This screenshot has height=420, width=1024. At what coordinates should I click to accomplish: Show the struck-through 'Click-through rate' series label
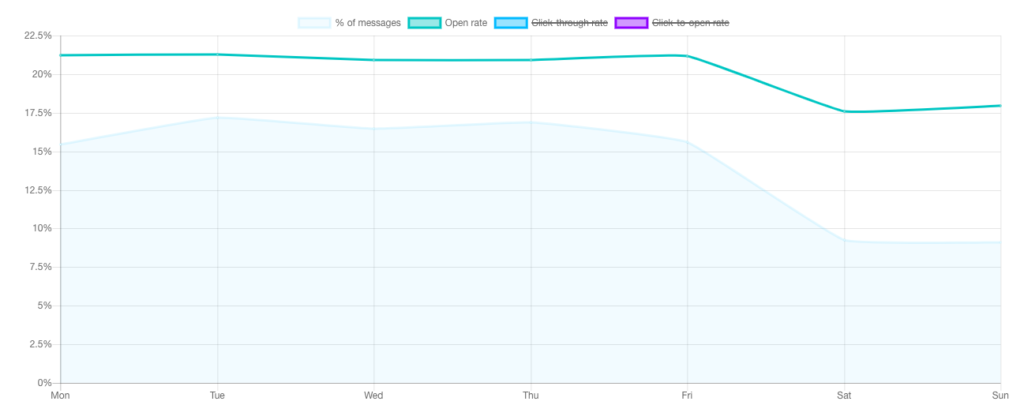[570, 22]
